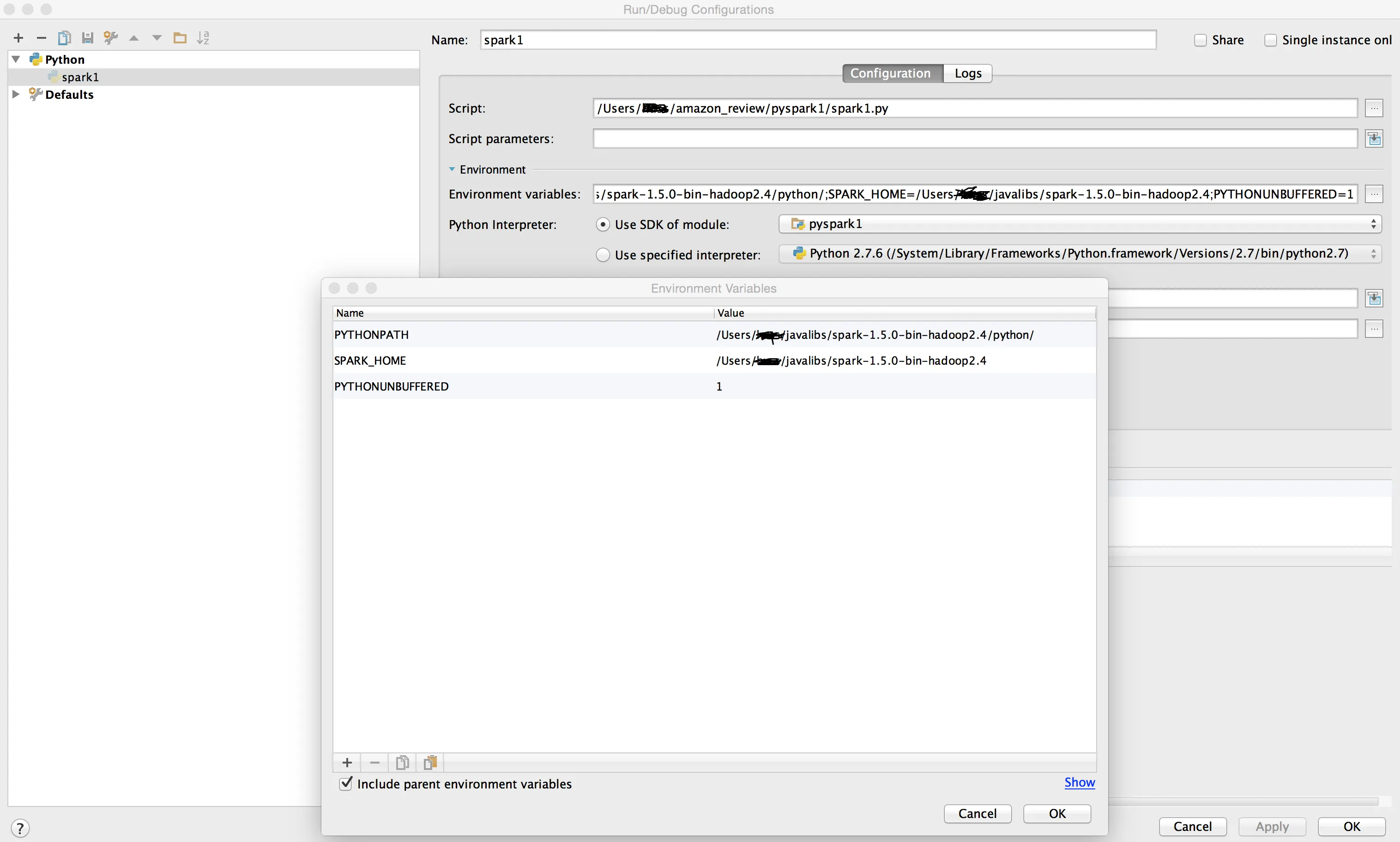Collapse the Environment section triangle
1400x842 pixels.
452,169
